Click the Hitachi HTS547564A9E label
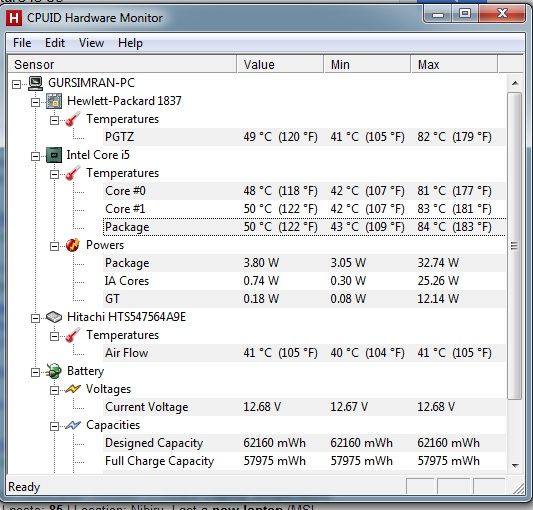533x510 pixels. coord(126,317)
